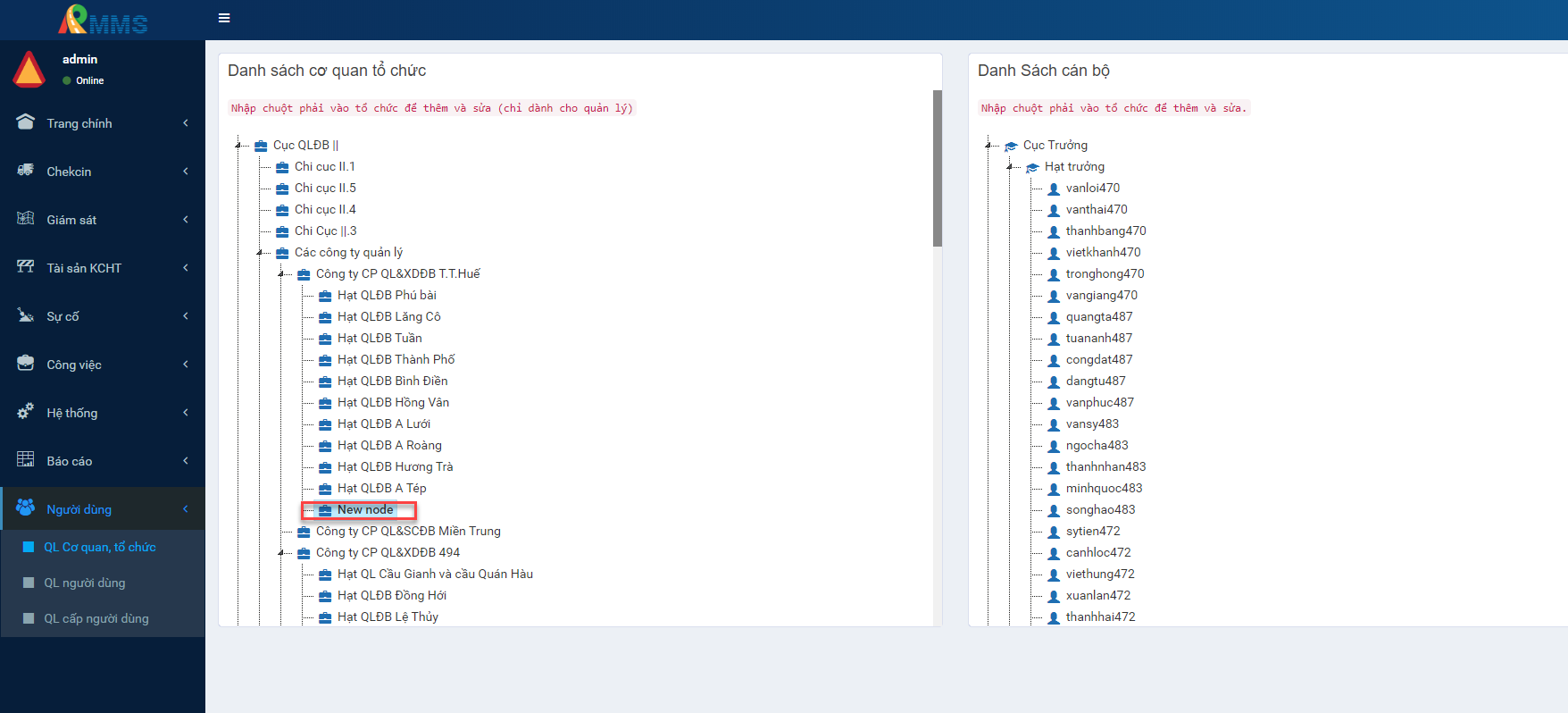
Task: Click the organization list vertical scrollbar
Action: pos(937,168)
